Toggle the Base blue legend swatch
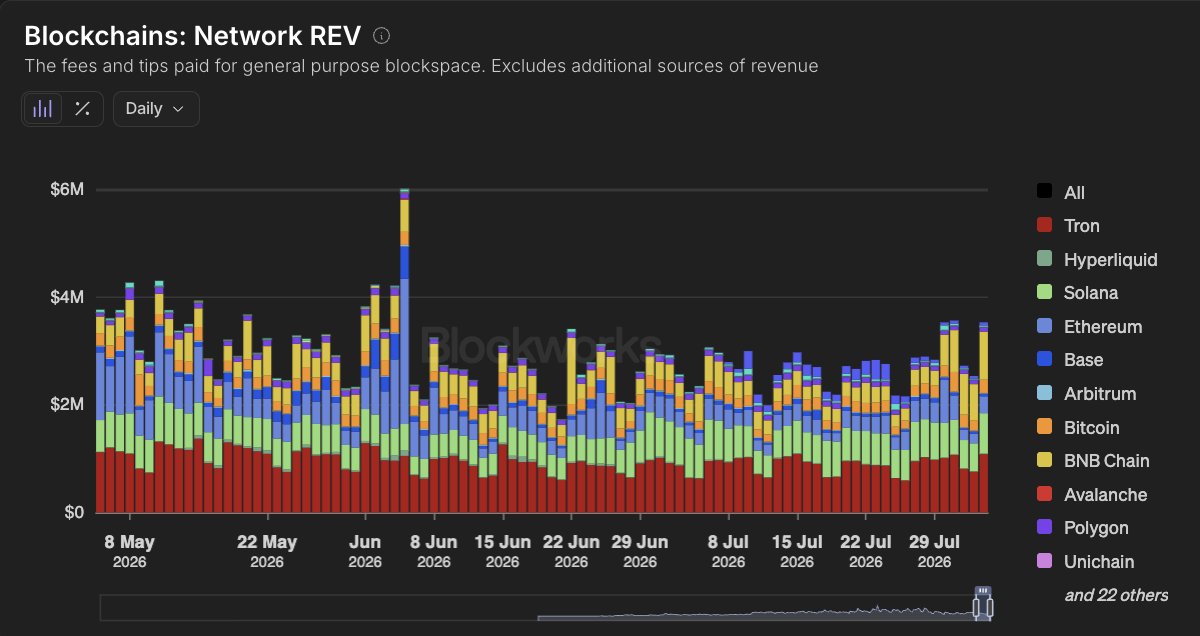 [x=1044, y=360]
